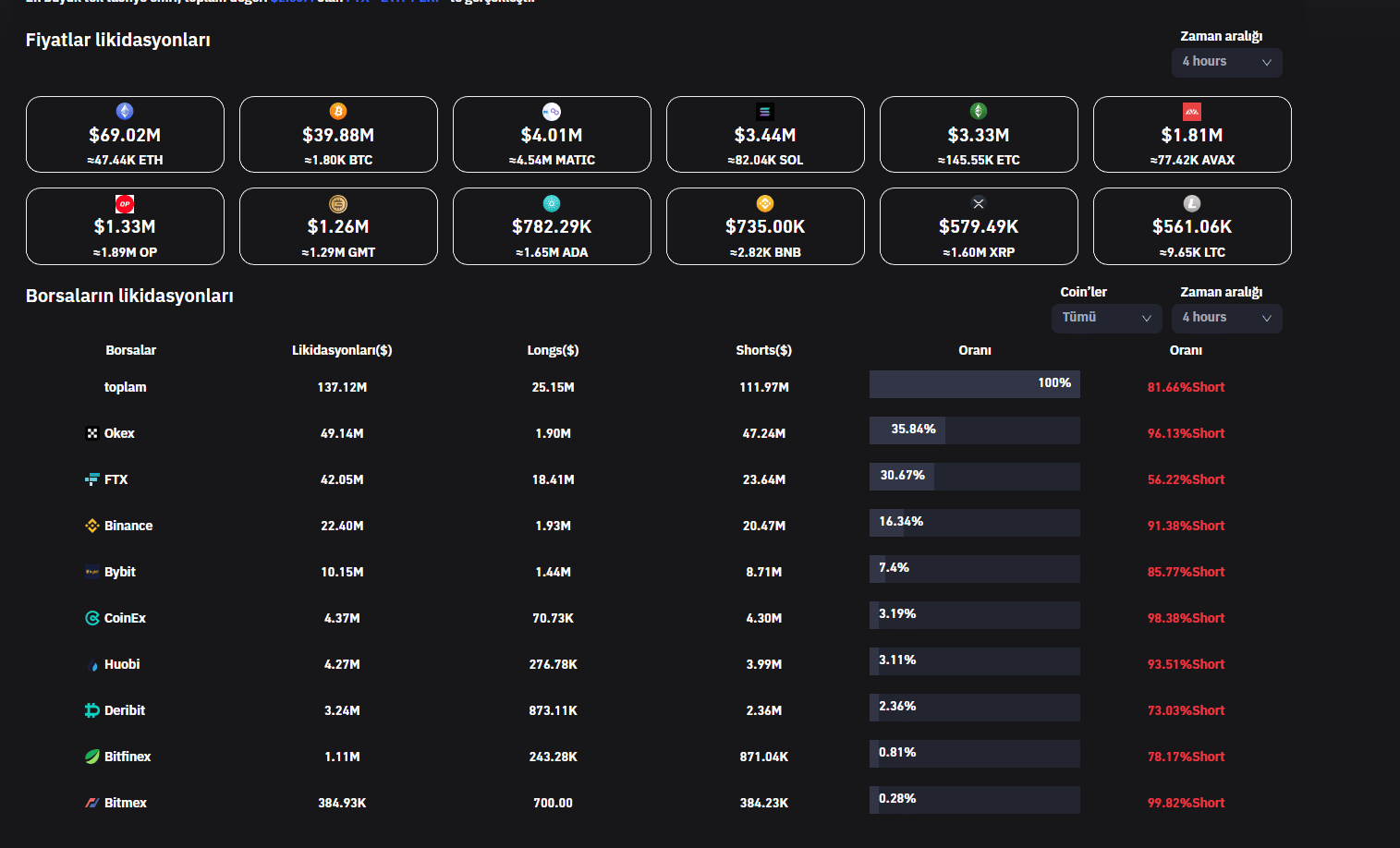Click the FTX 30.67% ratio bar
This screenshot has height=848, width=1400.
[974, 477]
